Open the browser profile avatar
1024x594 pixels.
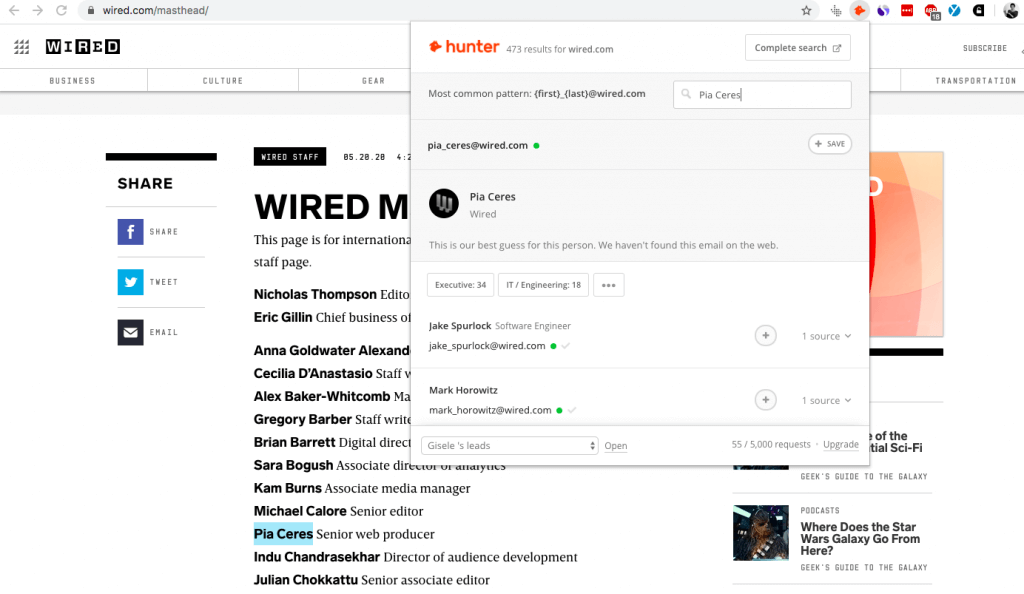click(1010, 10)
